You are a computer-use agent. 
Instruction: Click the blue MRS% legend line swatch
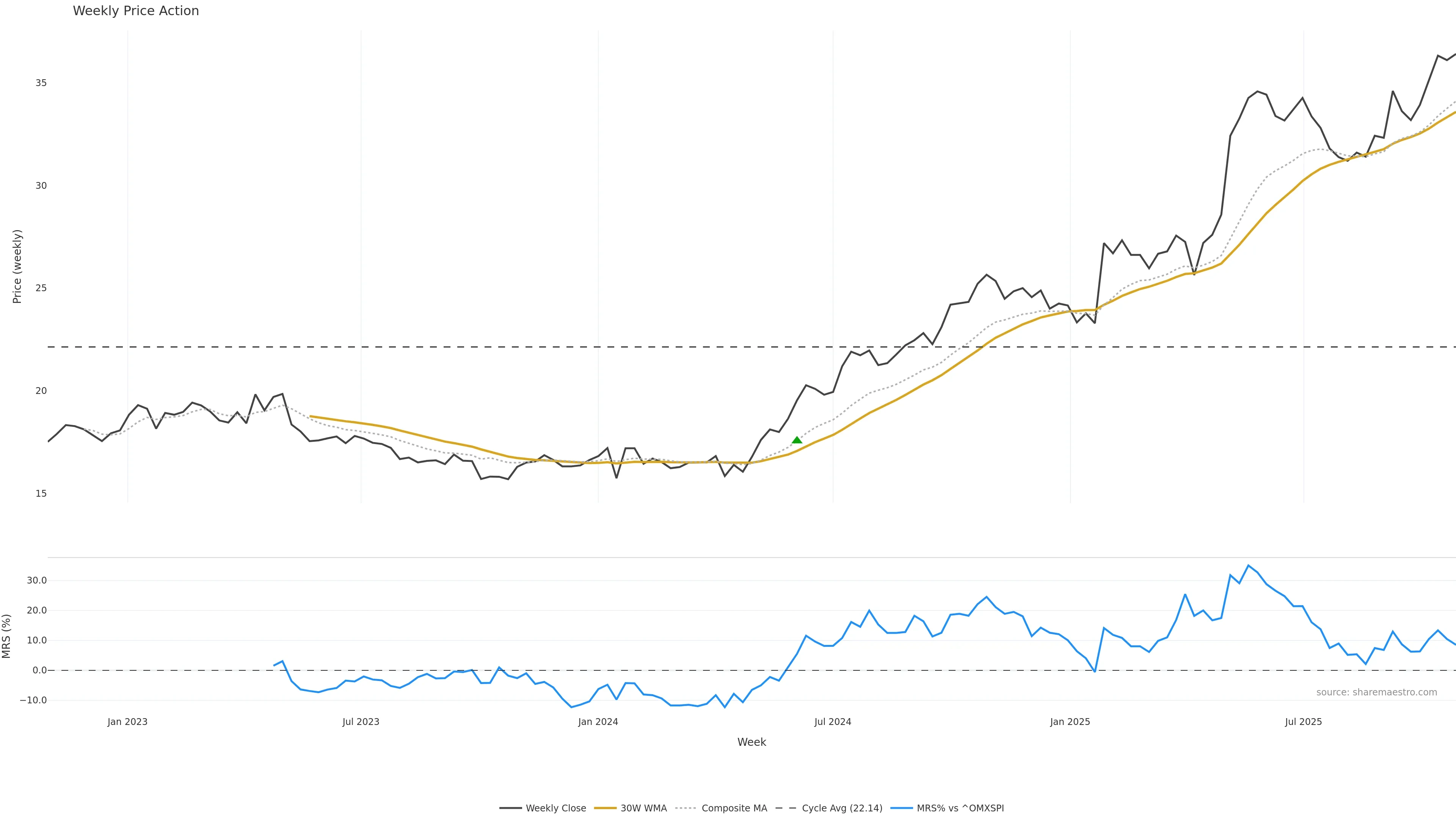[x=901, y=808]
